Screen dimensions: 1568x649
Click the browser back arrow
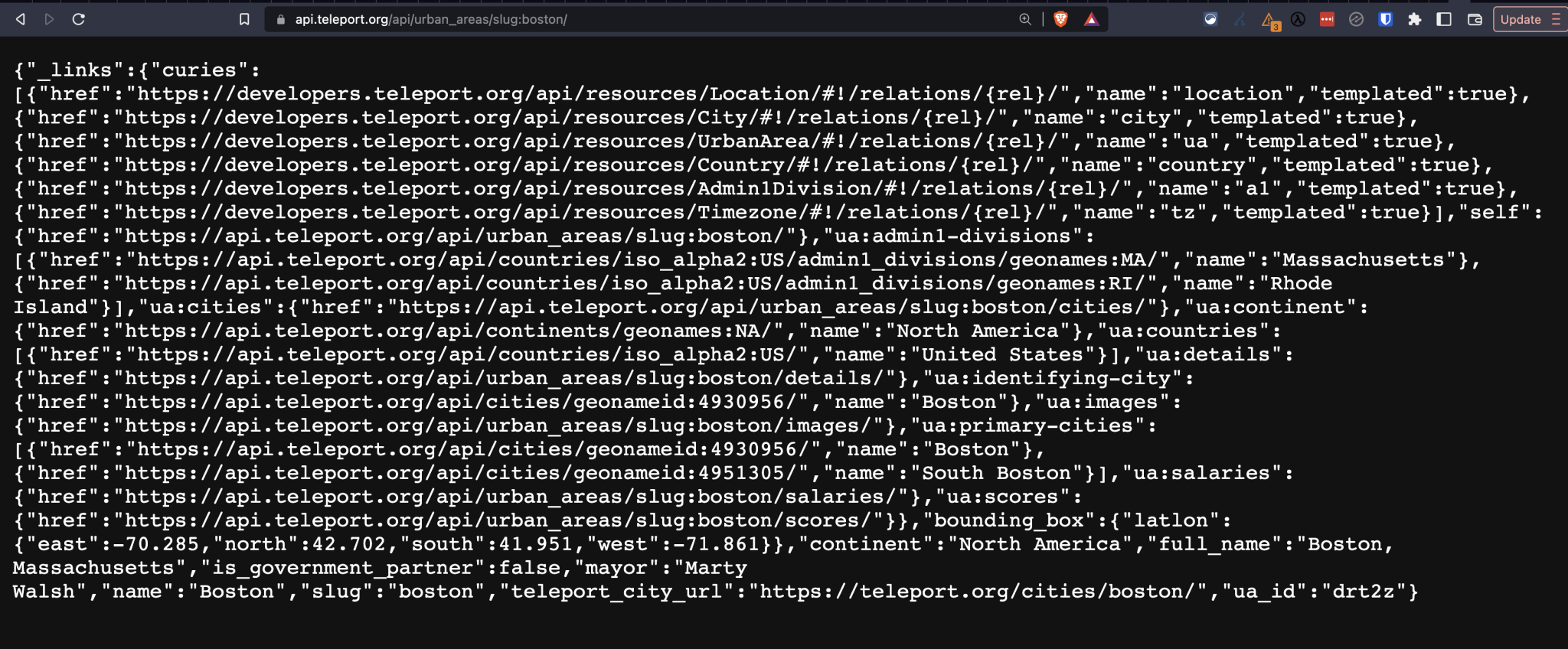pos(21,19)
